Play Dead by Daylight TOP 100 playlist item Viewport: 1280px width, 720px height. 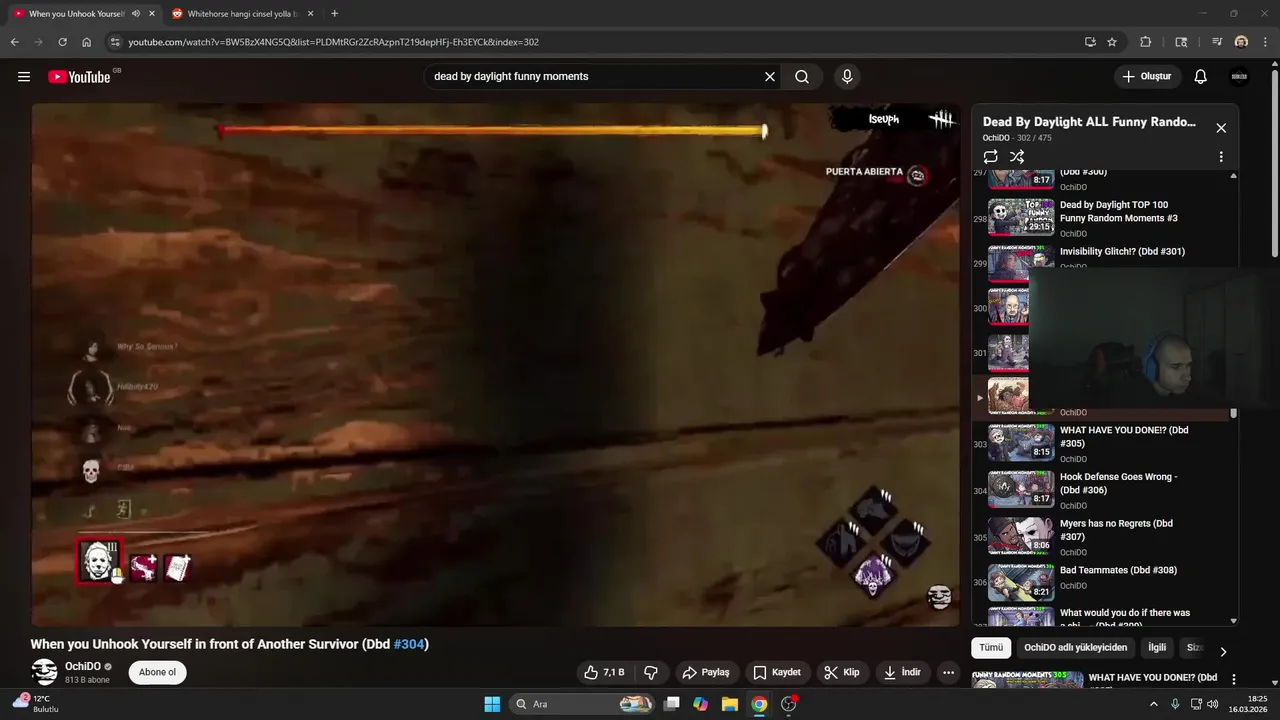1100,217
